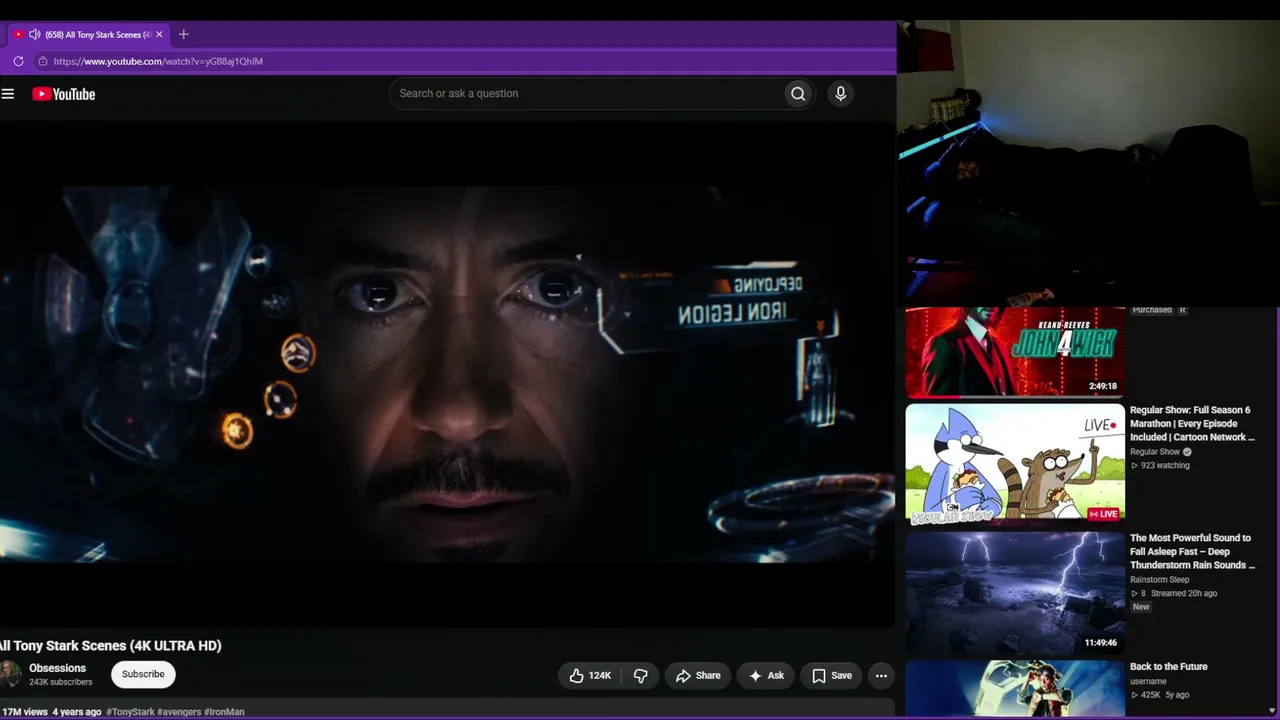
Task: Open the thunderstorm rain sounds thumbnail
Action: (x=1015, y=593)
